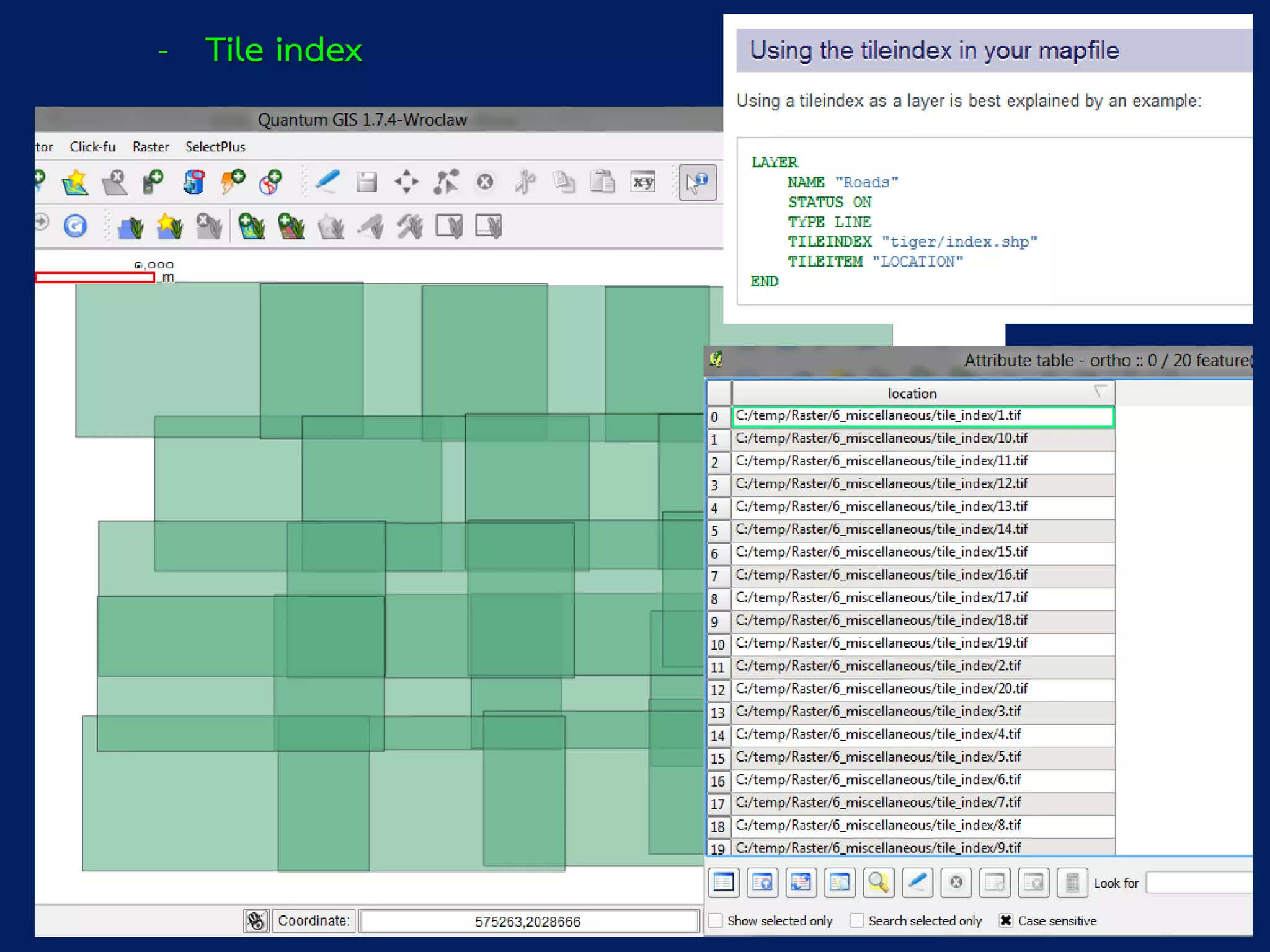
Task: Click the delete column icon in attribute table
Action: click(1034, 883)
